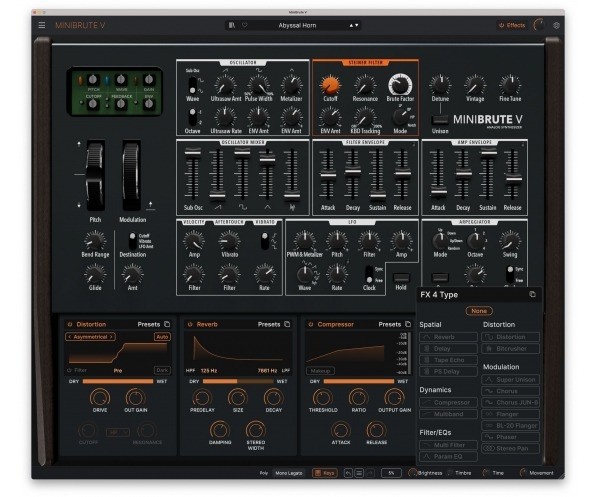Copy Distortion preset using icon beside Presets
The image size is (597, 497).
[x=167, y=324]
